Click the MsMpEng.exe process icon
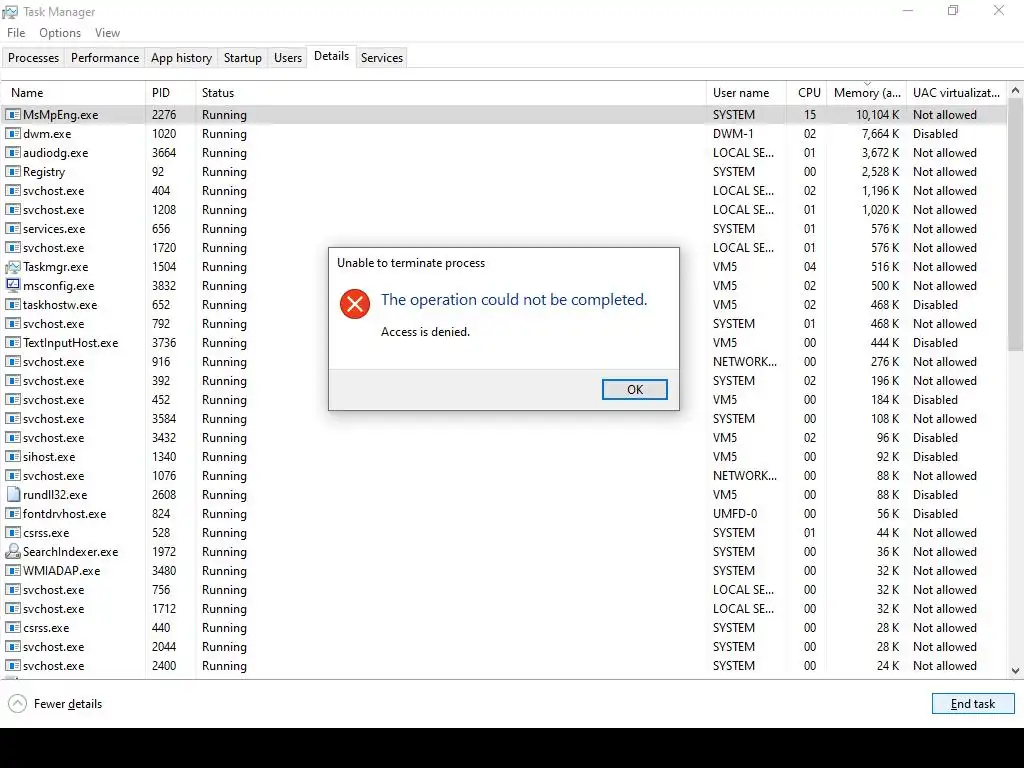Screen dimensions: 1024x768 (12, 115)
